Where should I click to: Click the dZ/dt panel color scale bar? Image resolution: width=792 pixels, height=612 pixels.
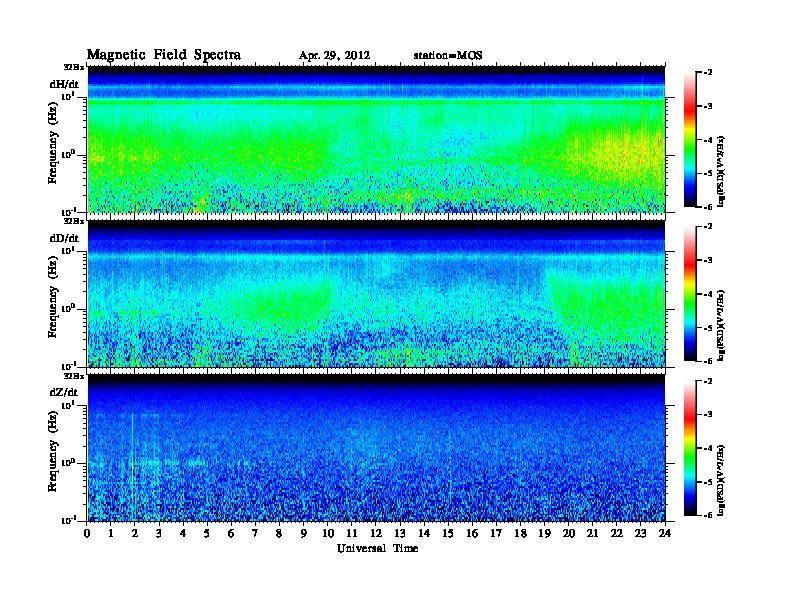point(690,448)
